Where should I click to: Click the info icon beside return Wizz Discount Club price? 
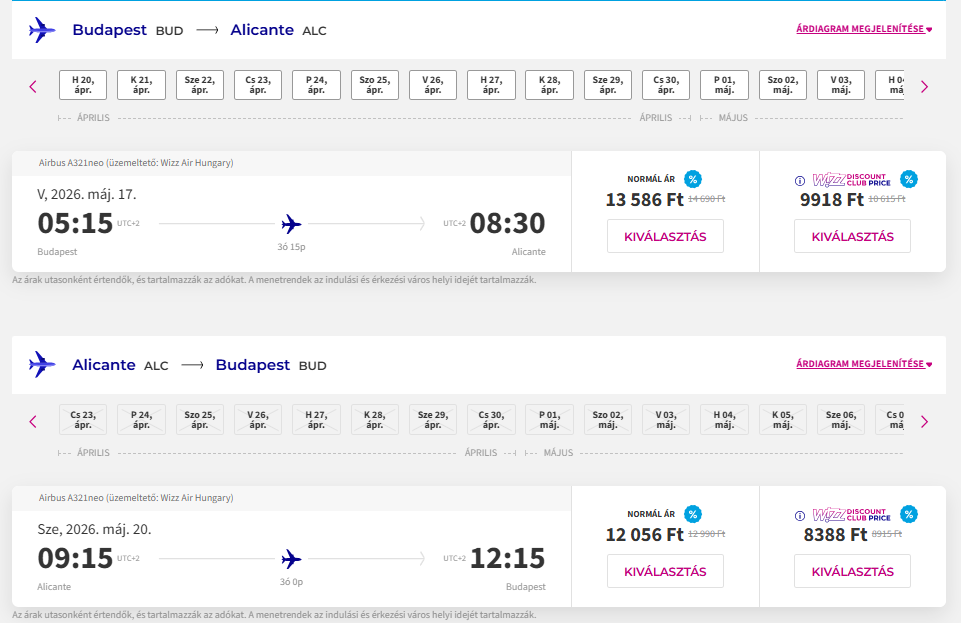799,516
